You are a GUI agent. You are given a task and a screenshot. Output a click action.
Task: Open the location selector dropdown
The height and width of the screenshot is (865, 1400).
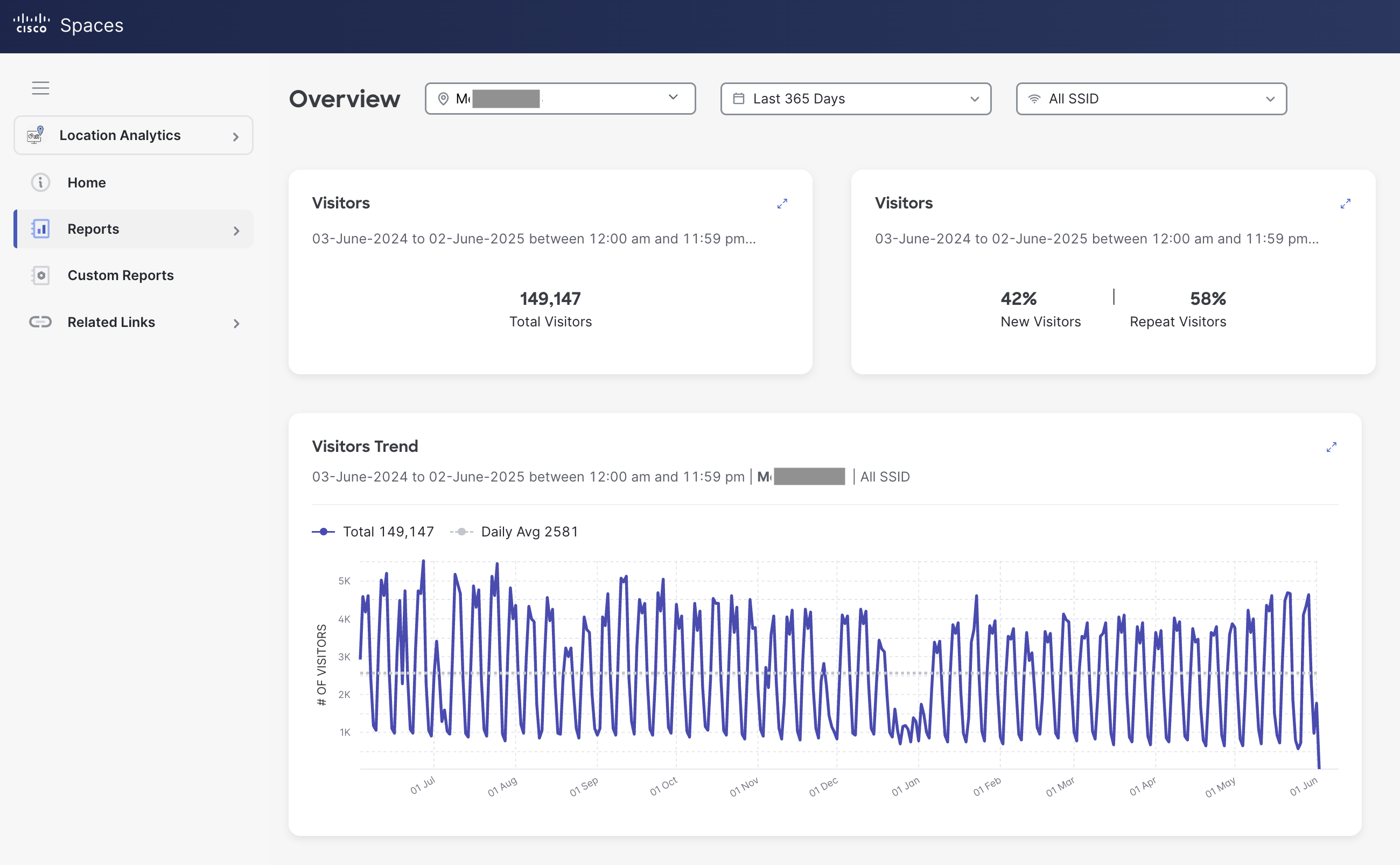(x=560, y=99)
